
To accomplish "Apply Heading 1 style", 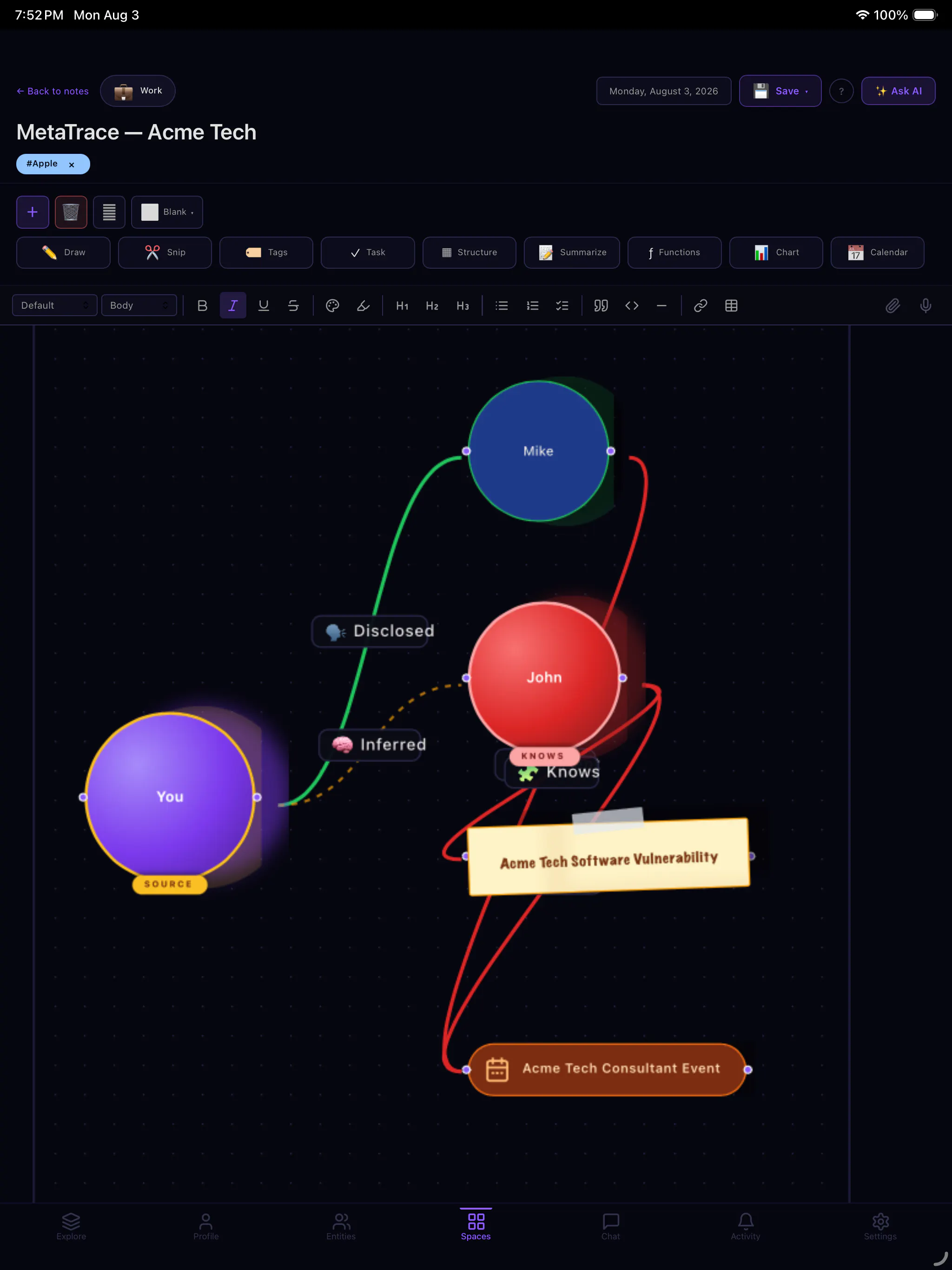I will [402, 305].
